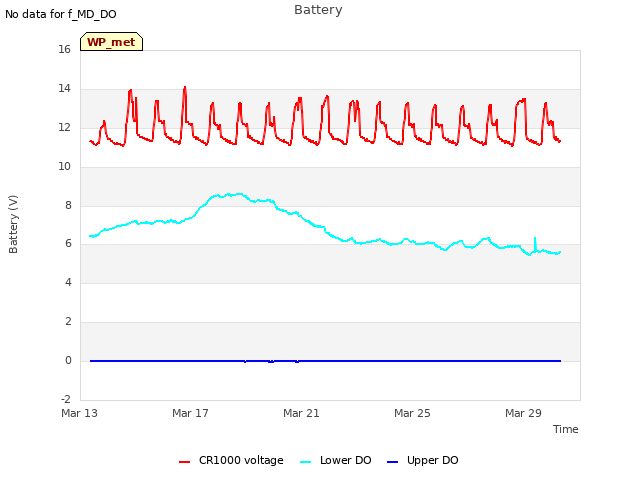The height and width of the screenshot is (480, 640).
Task: Click the Mar 25 x-axis tick label
Action: point(412,413)
